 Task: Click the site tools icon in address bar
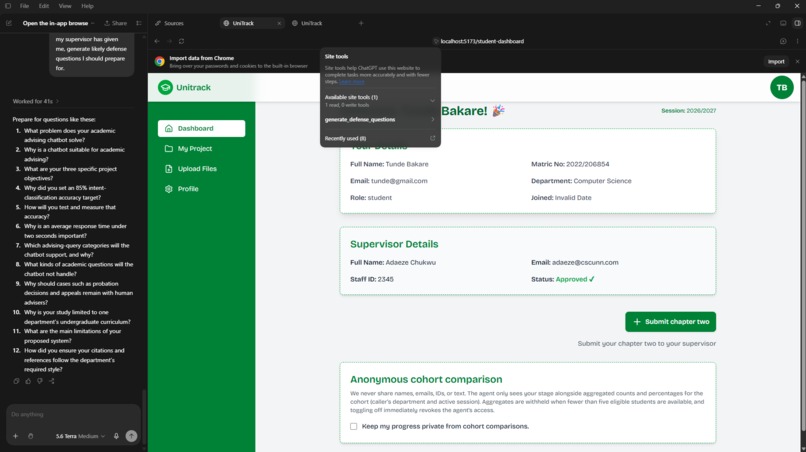(436, 41)
